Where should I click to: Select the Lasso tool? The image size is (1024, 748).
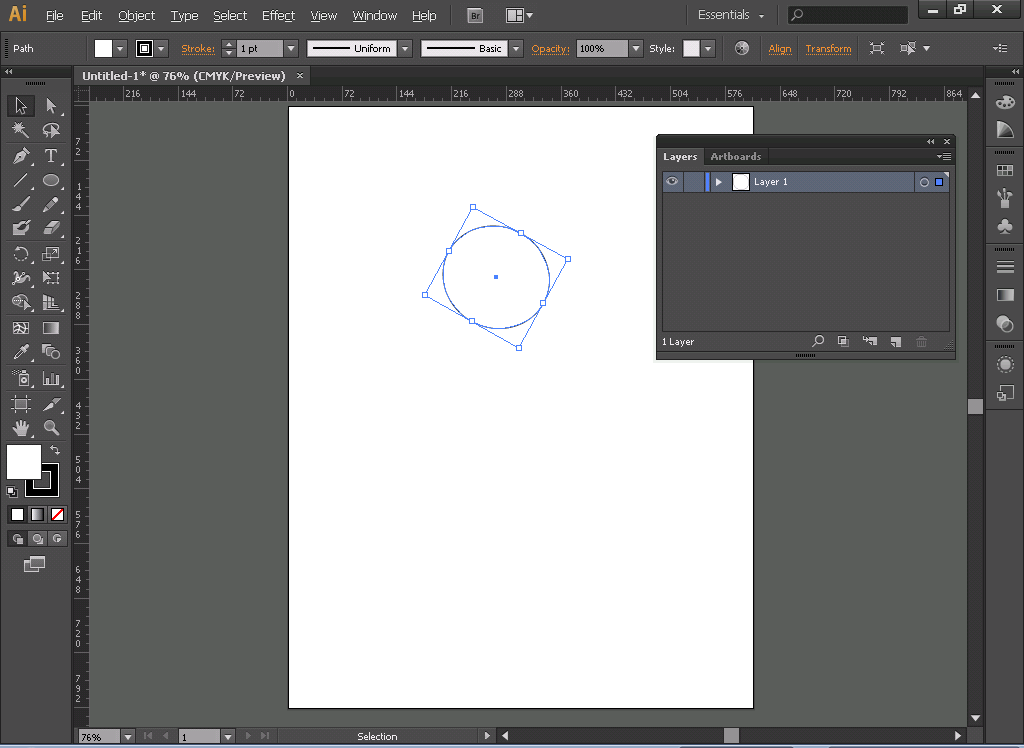click(51, 131)
